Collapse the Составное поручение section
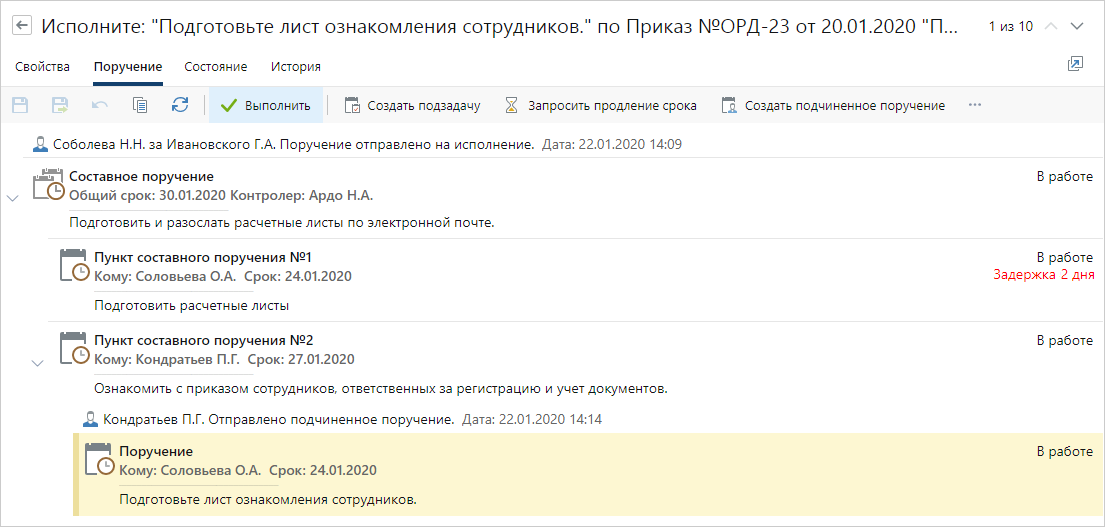Image resolution: width=1105 pixels, height=527 pixels. (12, 198)
